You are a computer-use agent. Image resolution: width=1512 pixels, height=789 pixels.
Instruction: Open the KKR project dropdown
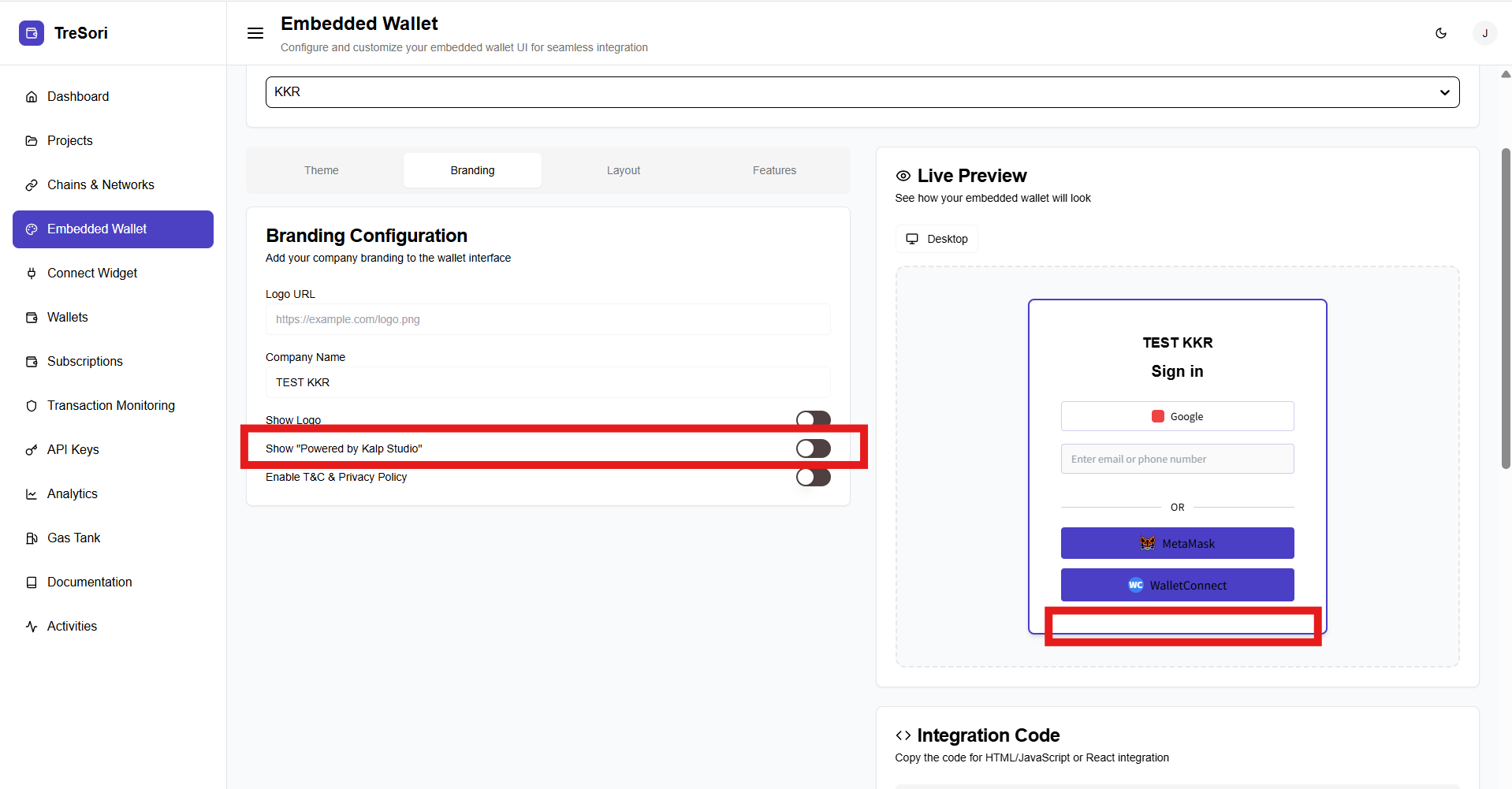point(862,92)
